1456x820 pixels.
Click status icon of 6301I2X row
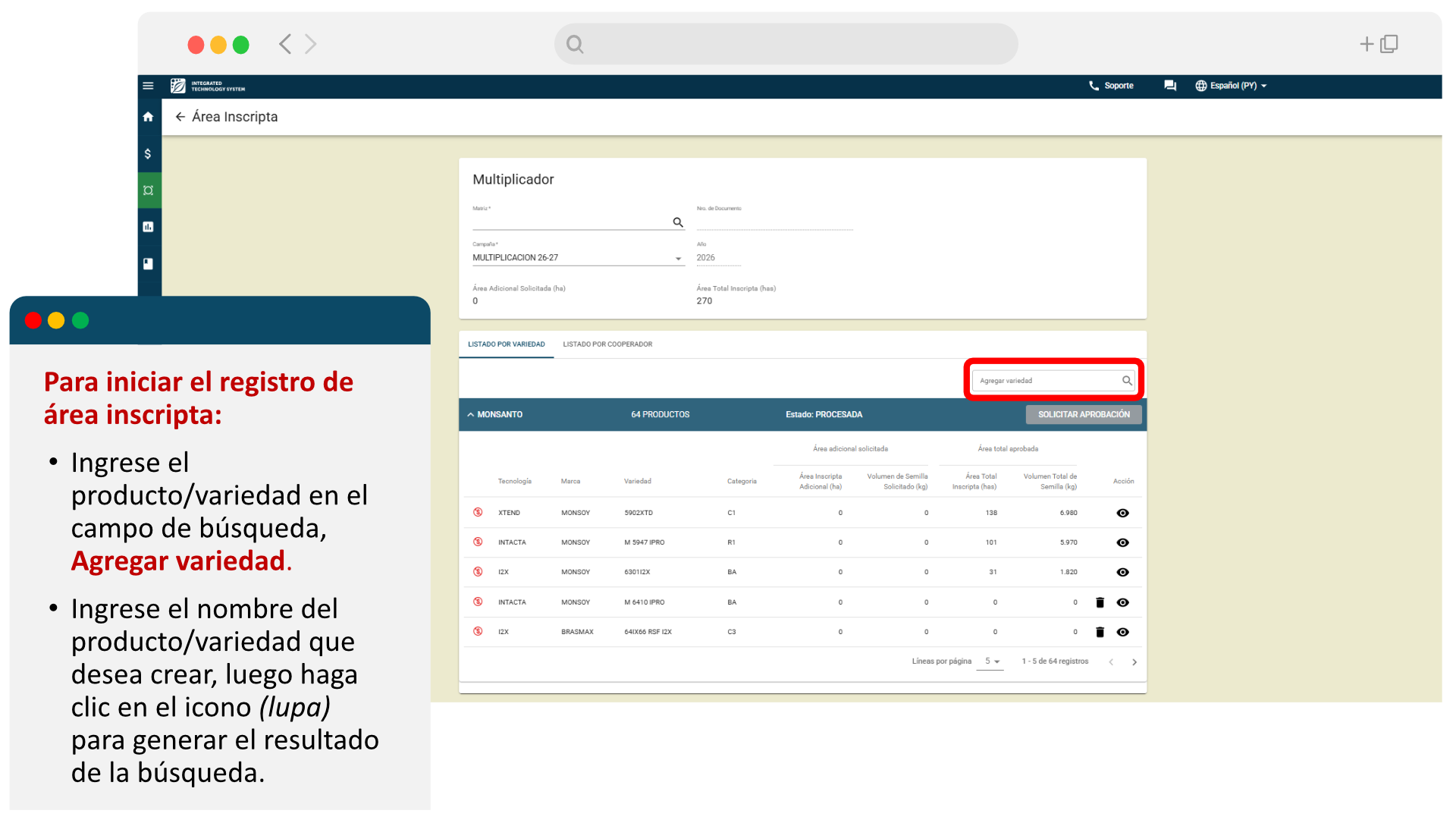(479, 572)
